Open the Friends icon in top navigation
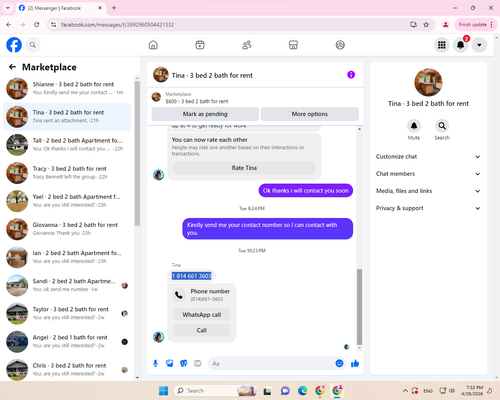The height and width of the screenshot is (400, 500). click(x=247, y=45)
